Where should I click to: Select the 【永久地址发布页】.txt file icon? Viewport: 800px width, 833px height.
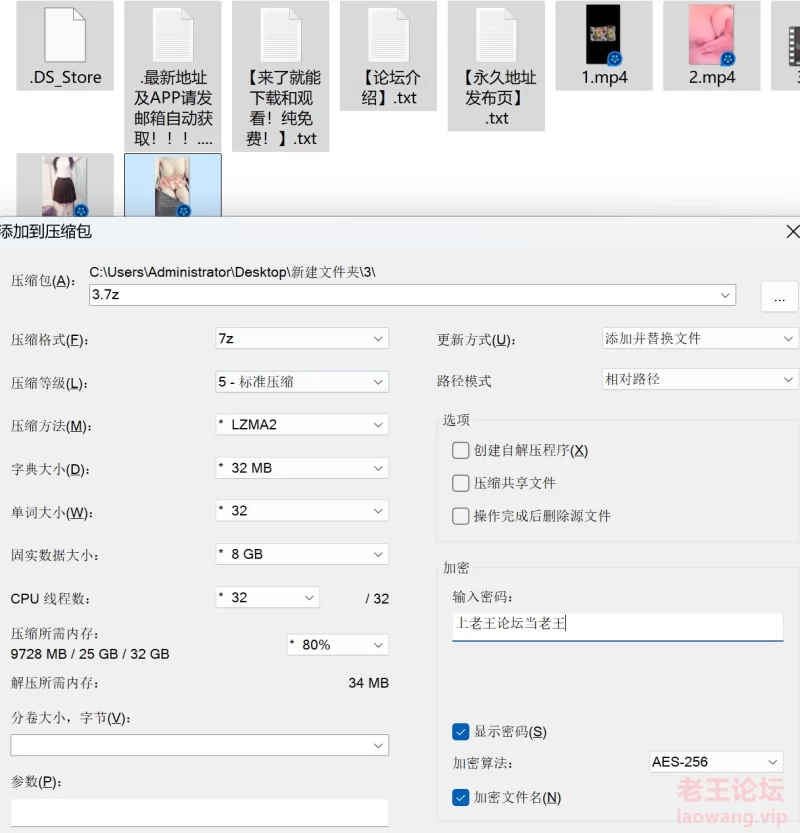pos(496,35)
